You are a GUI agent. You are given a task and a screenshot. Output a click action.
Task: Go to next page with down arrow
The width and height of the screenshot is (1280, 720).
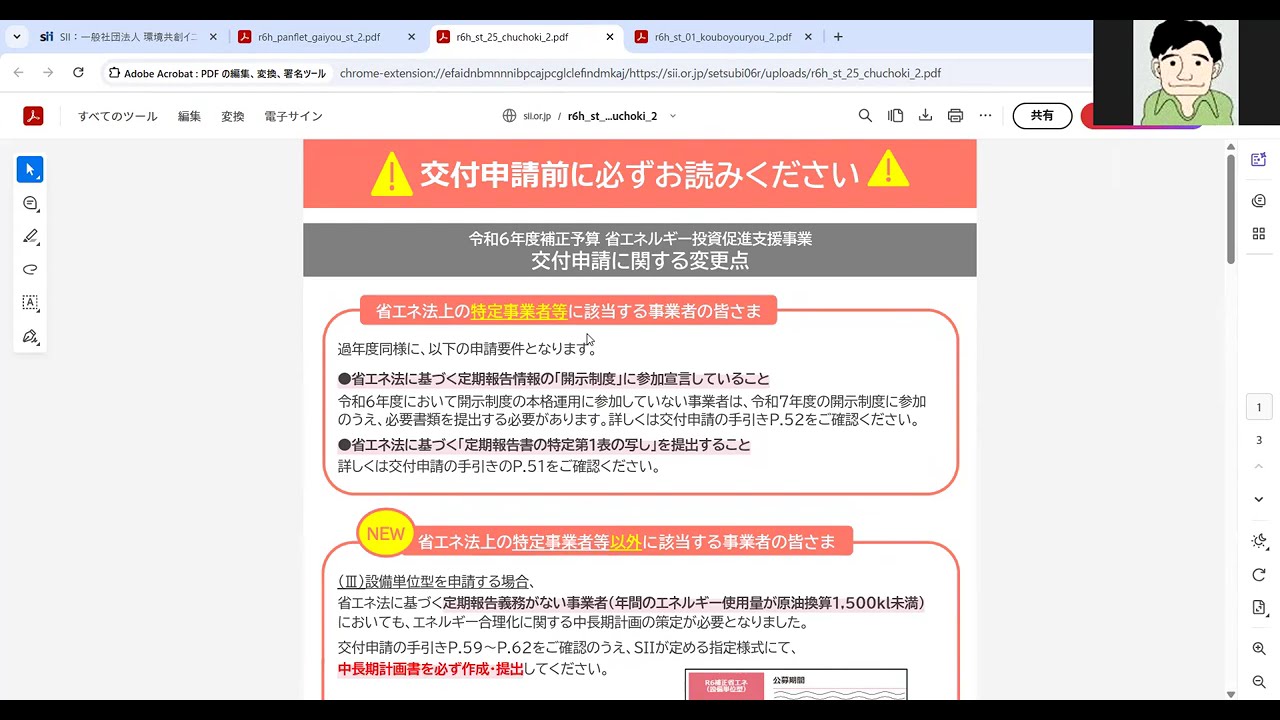pyautogui.click(x=1259, y=499)
